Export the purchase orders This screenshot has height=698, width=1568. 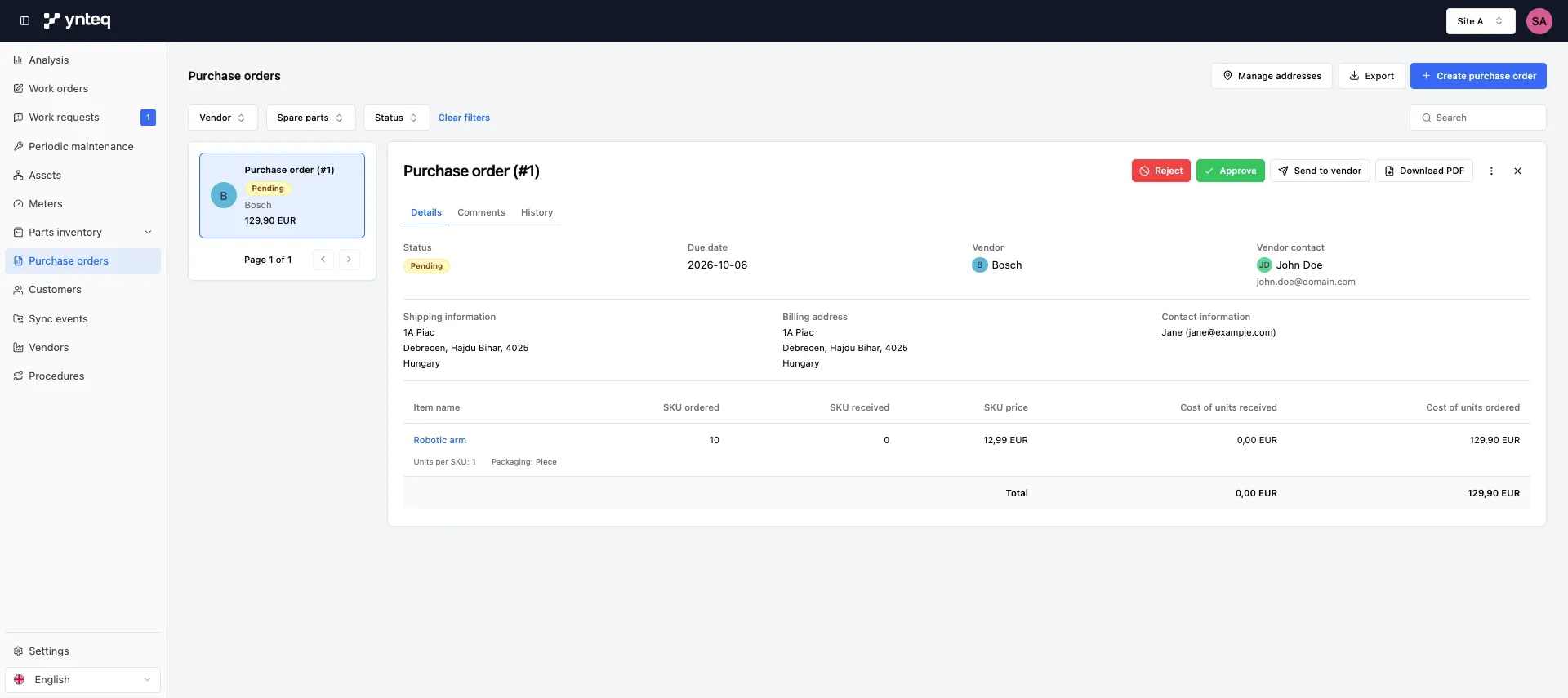coord(1371,76)
